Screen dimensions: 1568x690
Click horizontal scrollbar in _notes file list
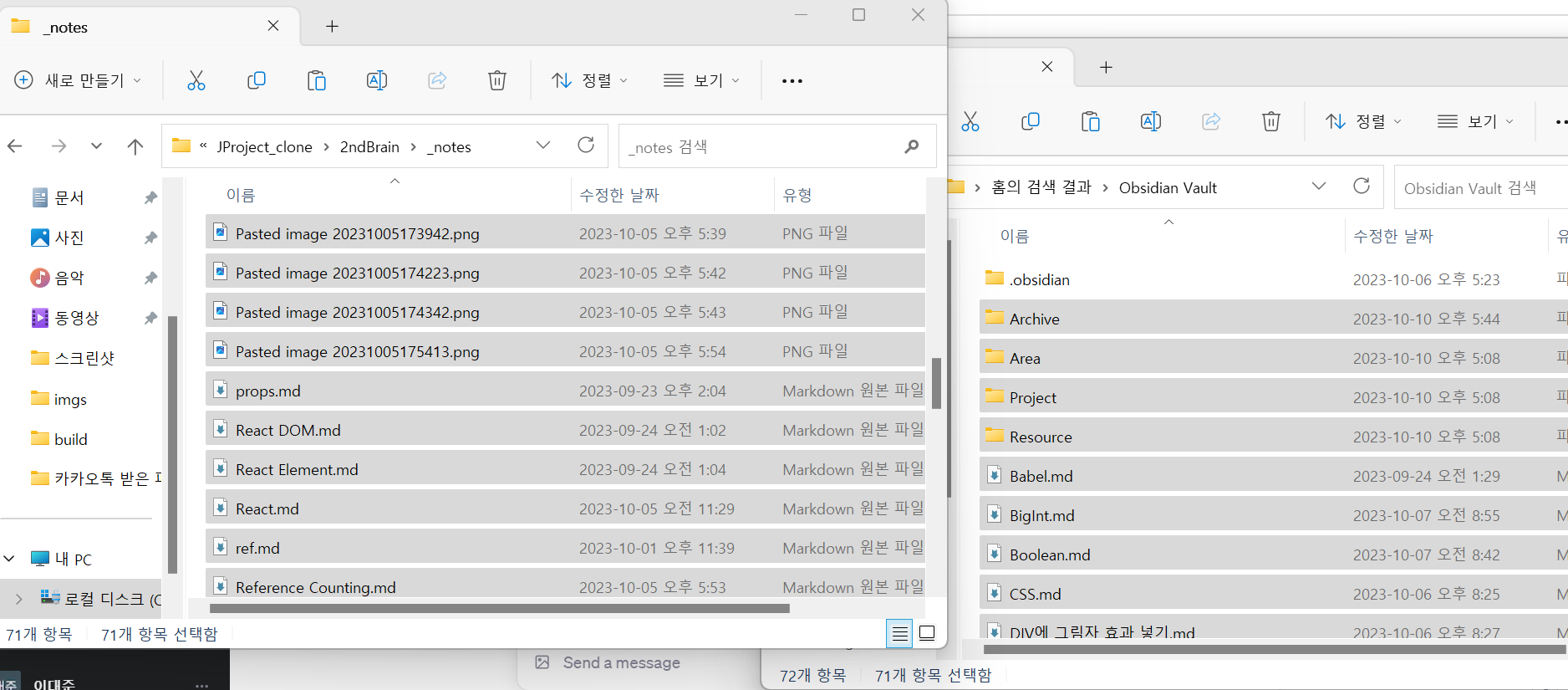500,609
